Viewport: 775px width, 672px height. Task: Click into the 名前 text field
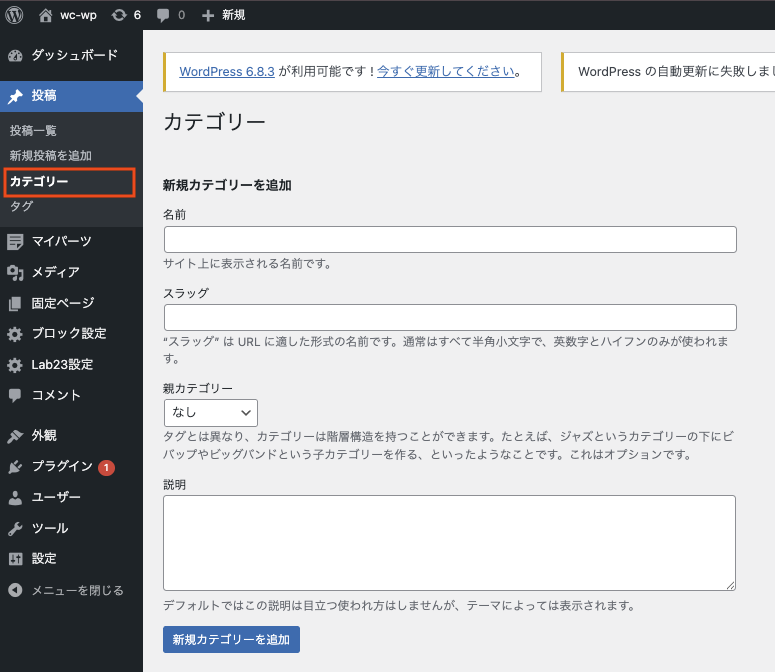click(x=450, y=240)
